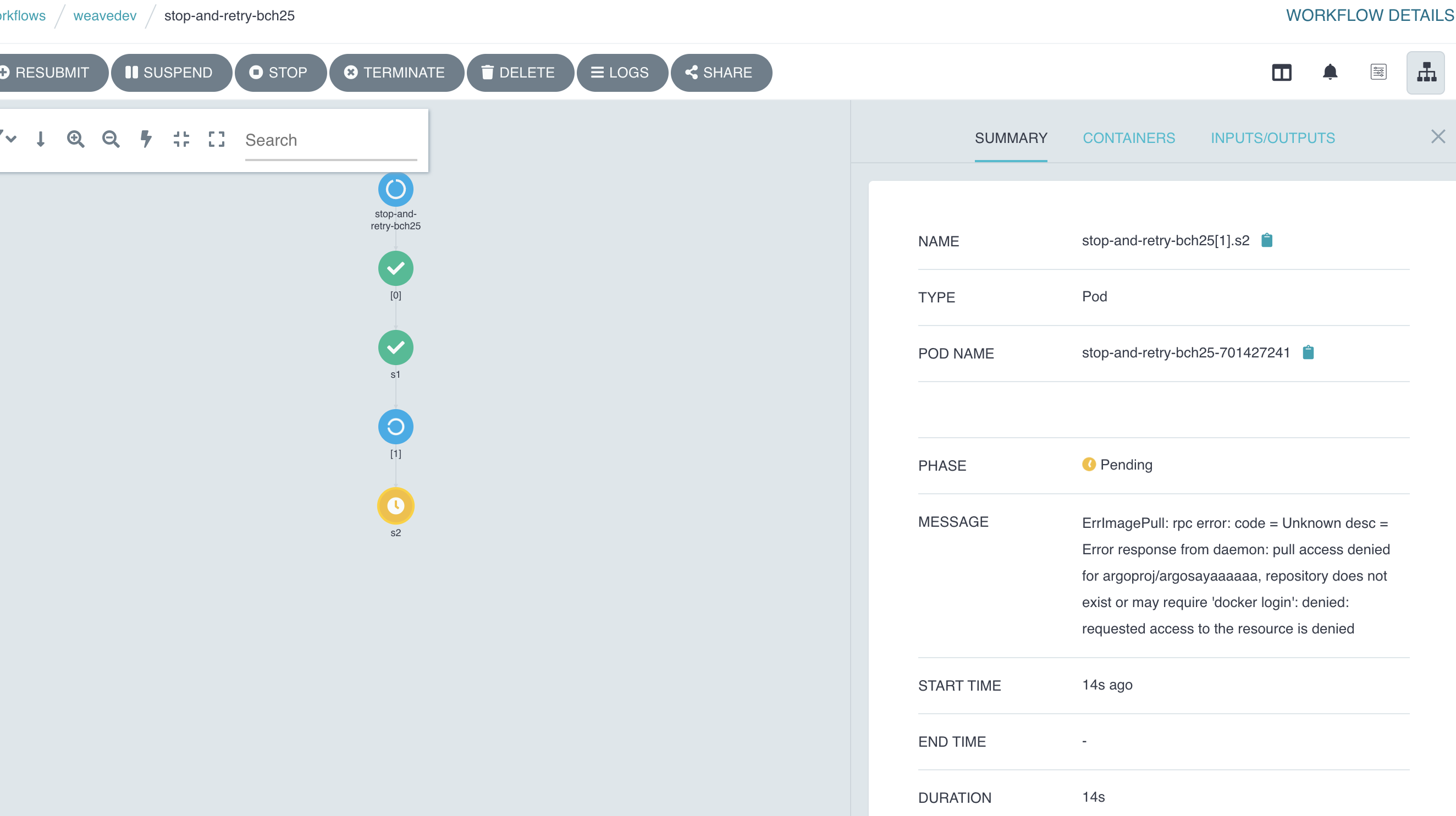Select the succeeded node s1

pos(396,348)
